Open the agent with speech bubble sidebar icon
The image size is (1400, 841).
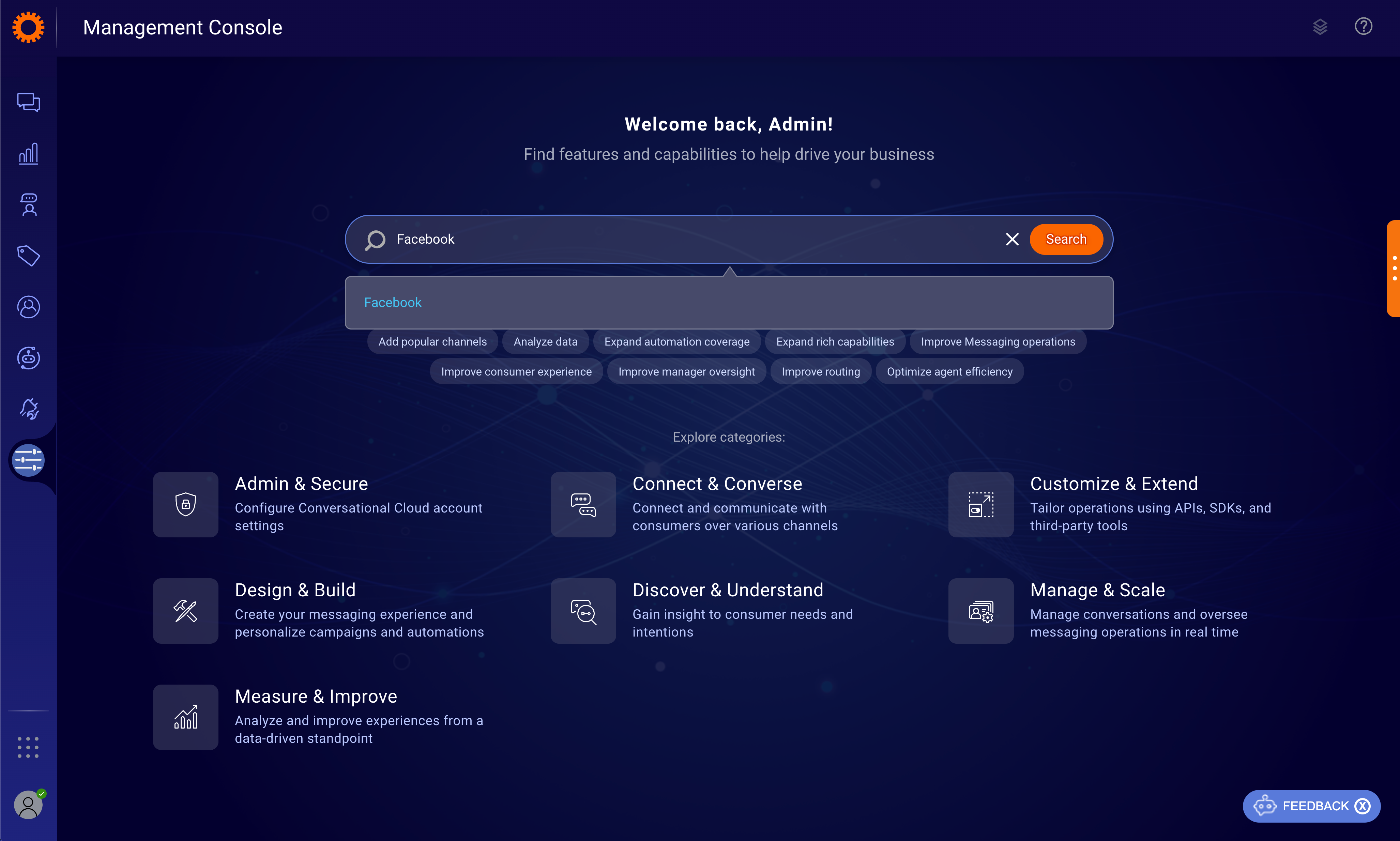pyautogui.click(x=28, y=204)
